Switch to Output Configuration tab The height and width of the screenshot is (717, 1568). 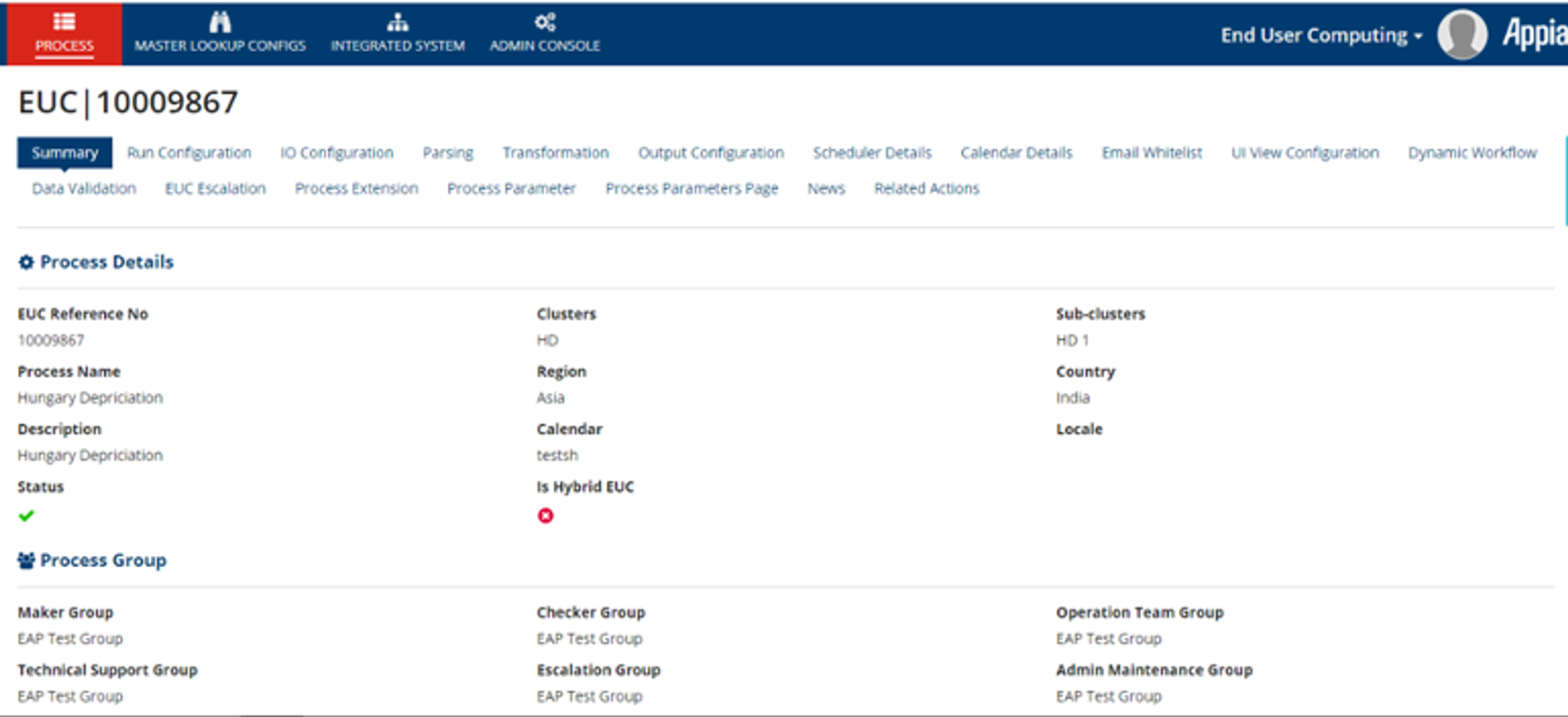click(x=711, y=152)
